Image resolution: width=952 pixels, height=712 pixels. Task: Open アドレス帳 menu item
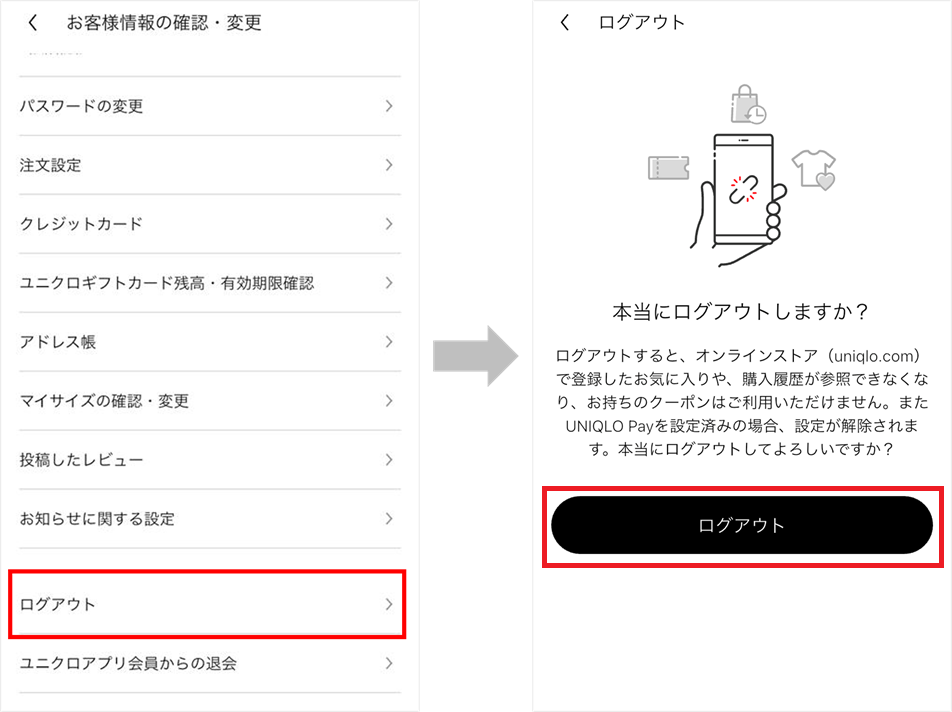coord(209,342)
